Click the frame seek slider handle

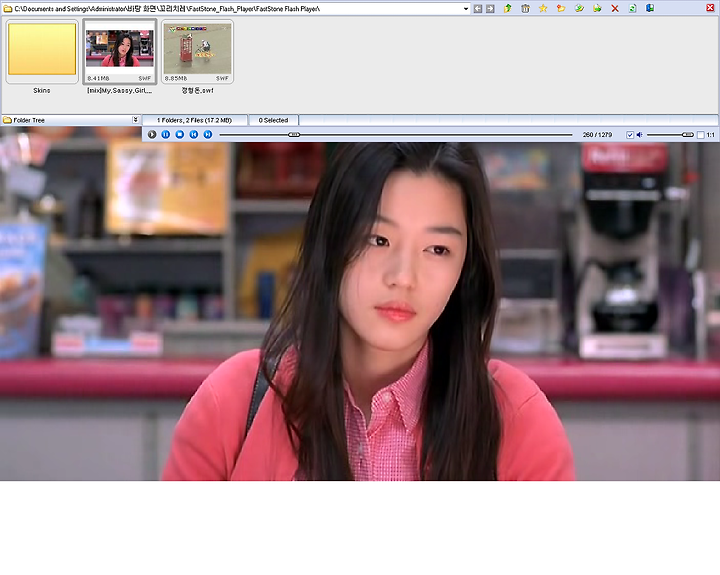pos(294,135)
